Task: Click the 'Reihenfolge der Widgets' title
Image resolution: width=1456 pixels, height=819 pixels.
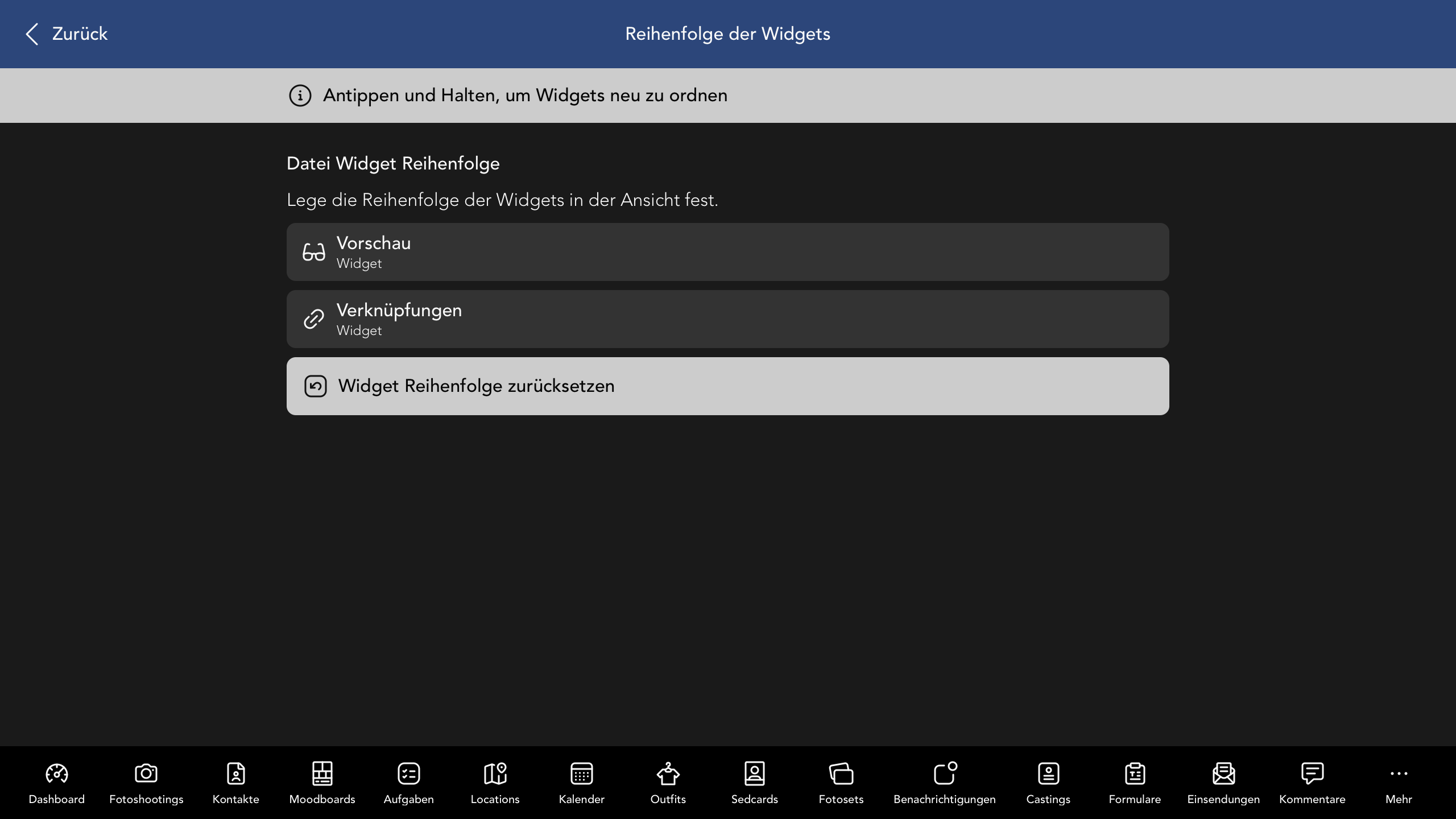Action: click(x=727, y=34)
